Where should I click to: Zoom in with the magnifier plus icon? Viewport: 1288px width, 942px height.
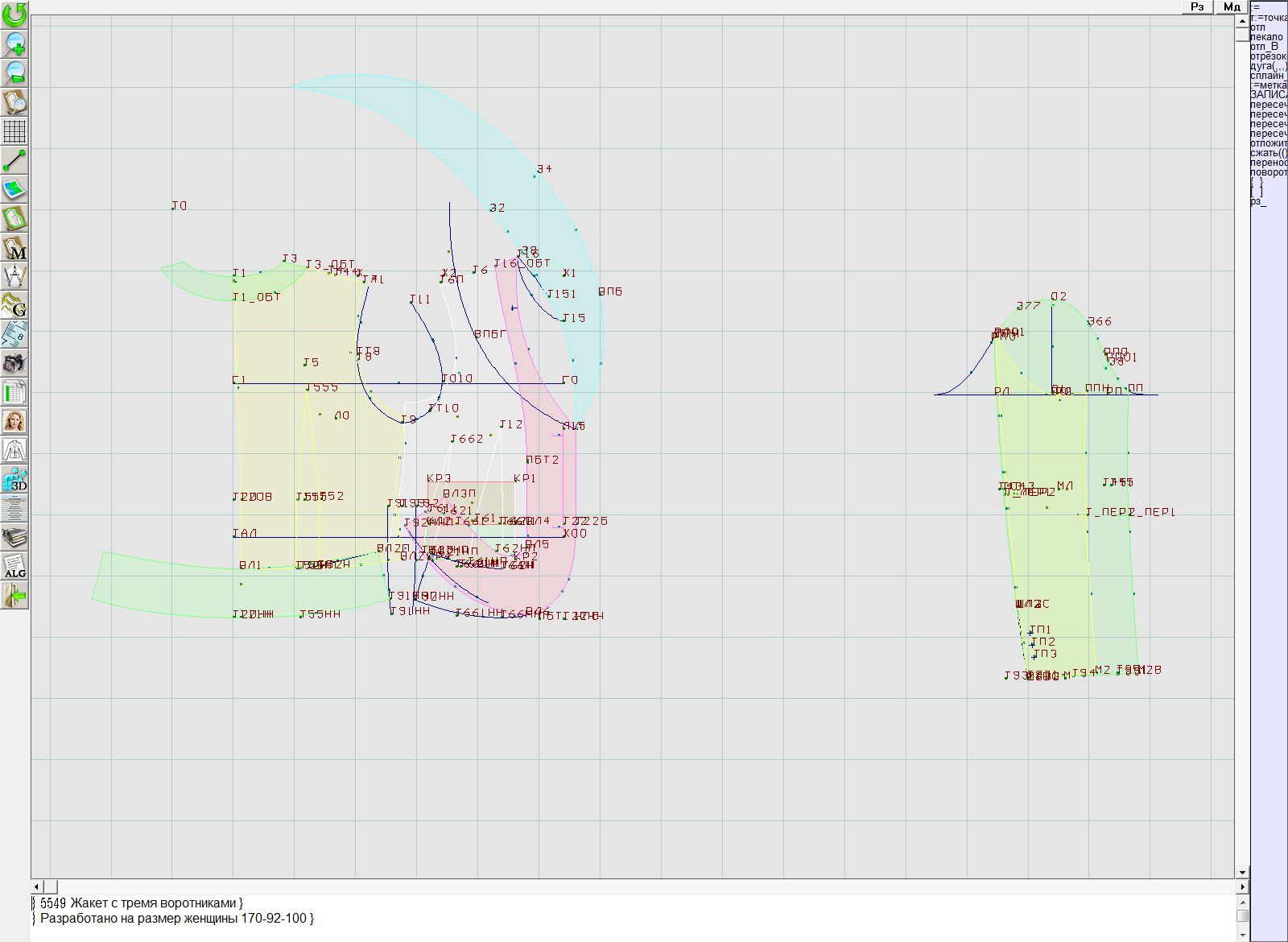tap(14, 43)
